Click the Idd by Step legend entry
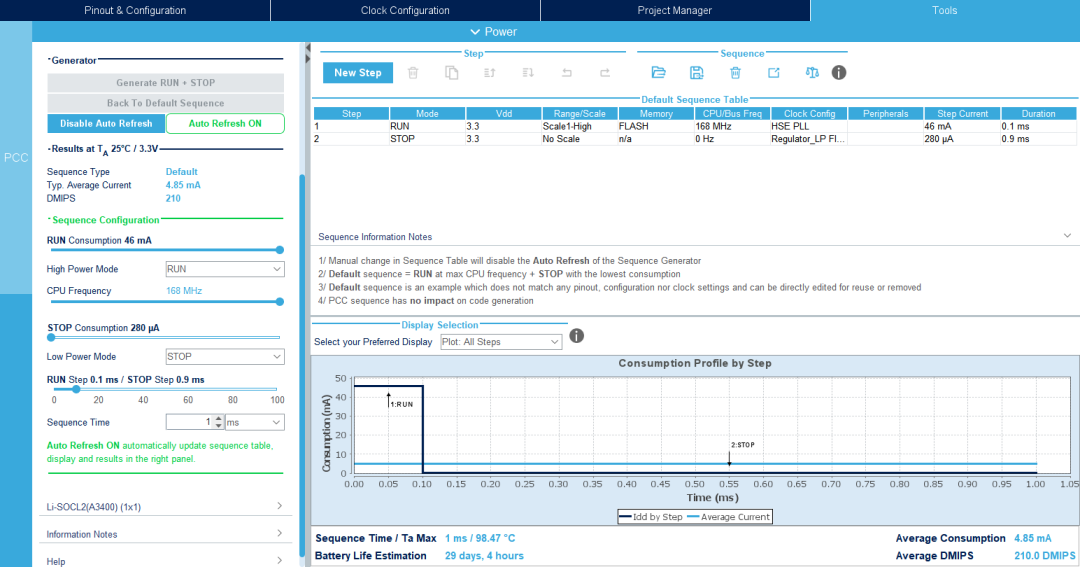This screenshot has height=567, width=1080. (x=651, y=517)
